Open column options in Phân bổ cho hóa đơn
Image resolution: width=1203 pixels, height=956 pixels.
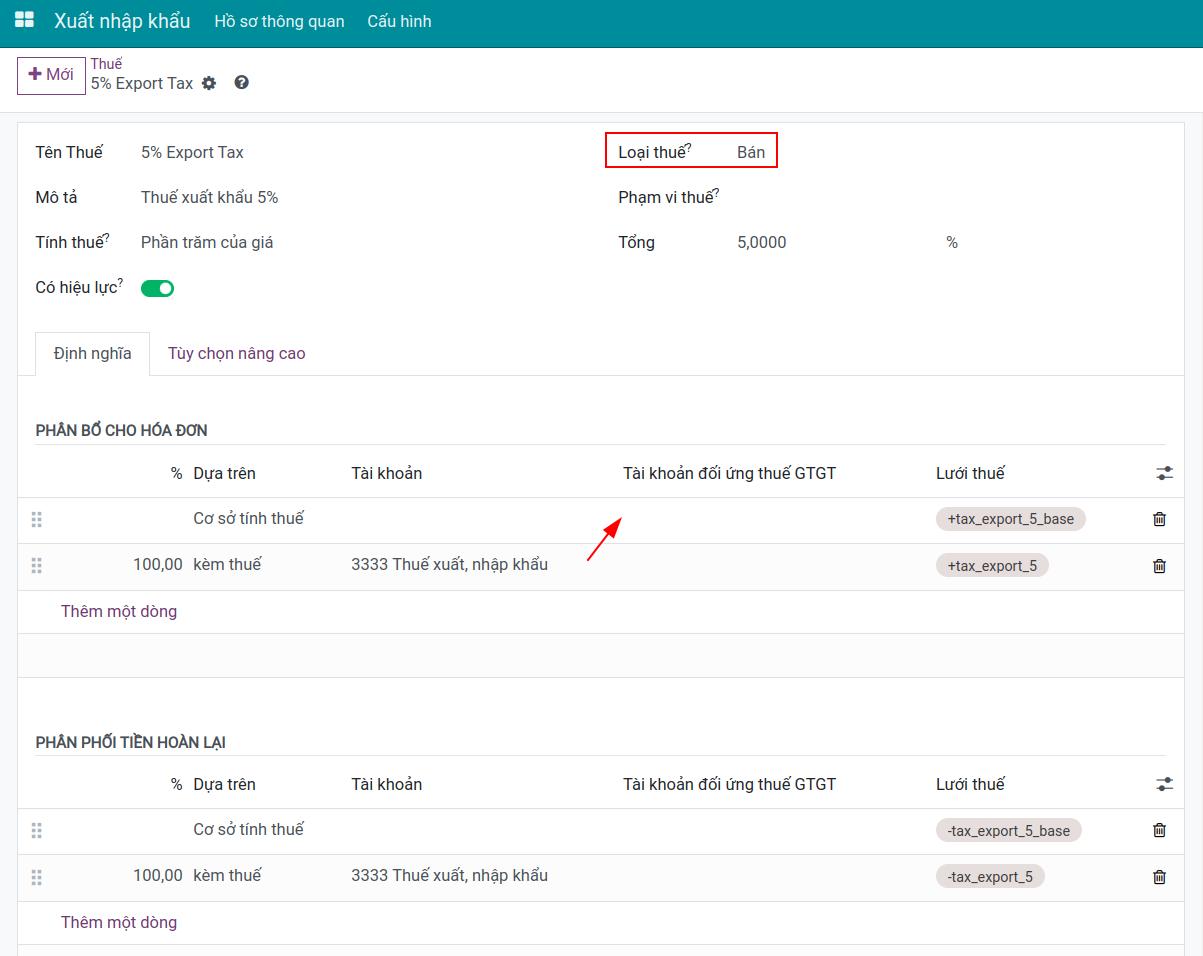click(x=1164, y=473)
